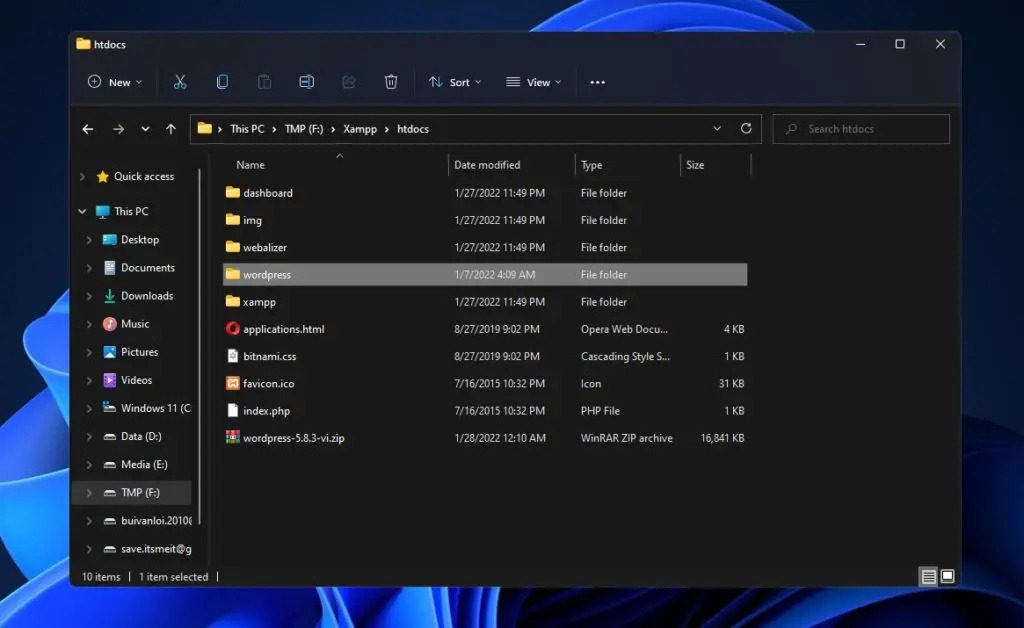Viewport: 1024px width, 628px height.
Task: Click the Rename icon in toolbar
Action: tap(307, 82)
